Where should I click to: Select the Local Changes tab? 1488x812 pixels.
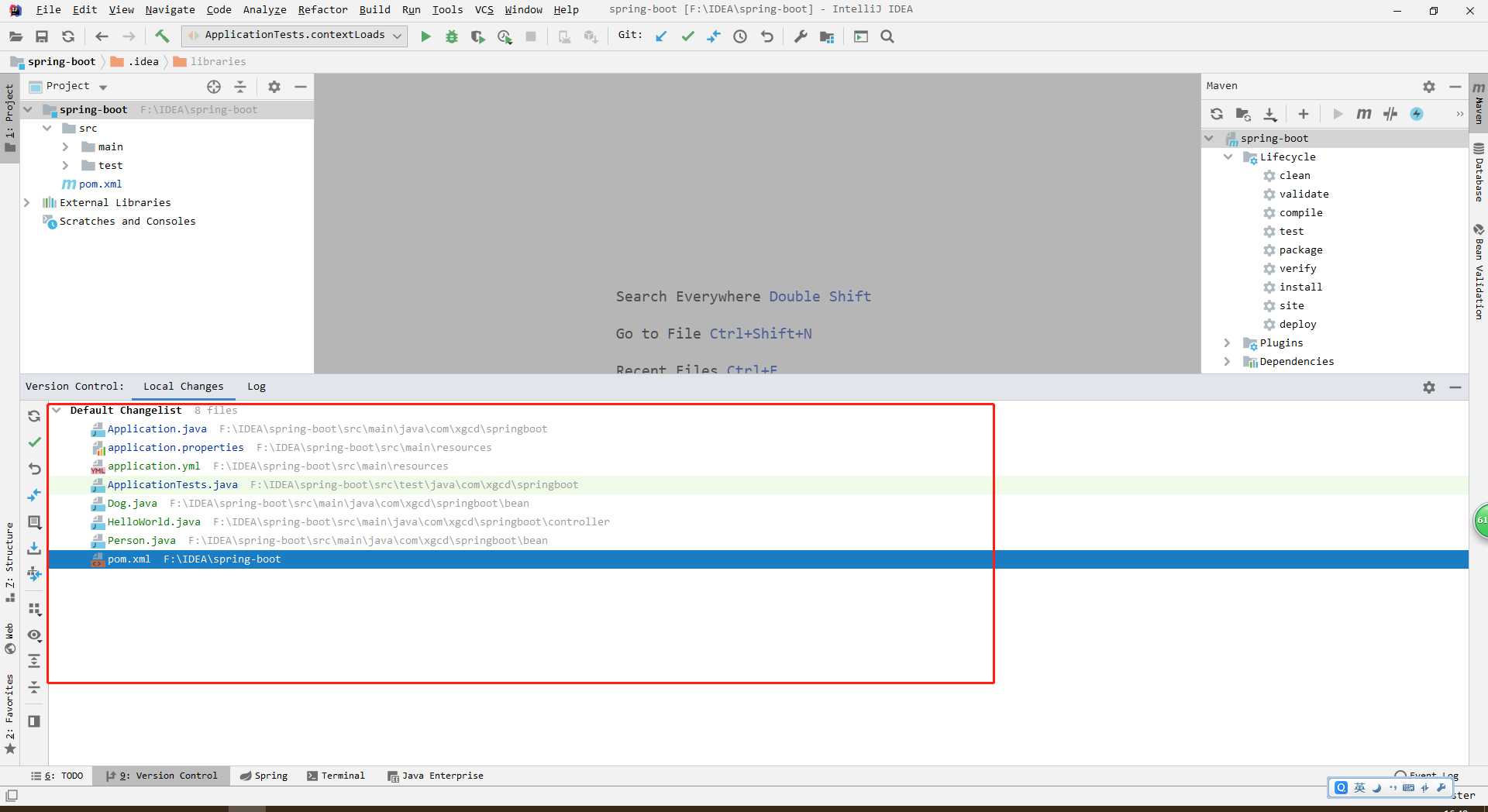point(183,386)
